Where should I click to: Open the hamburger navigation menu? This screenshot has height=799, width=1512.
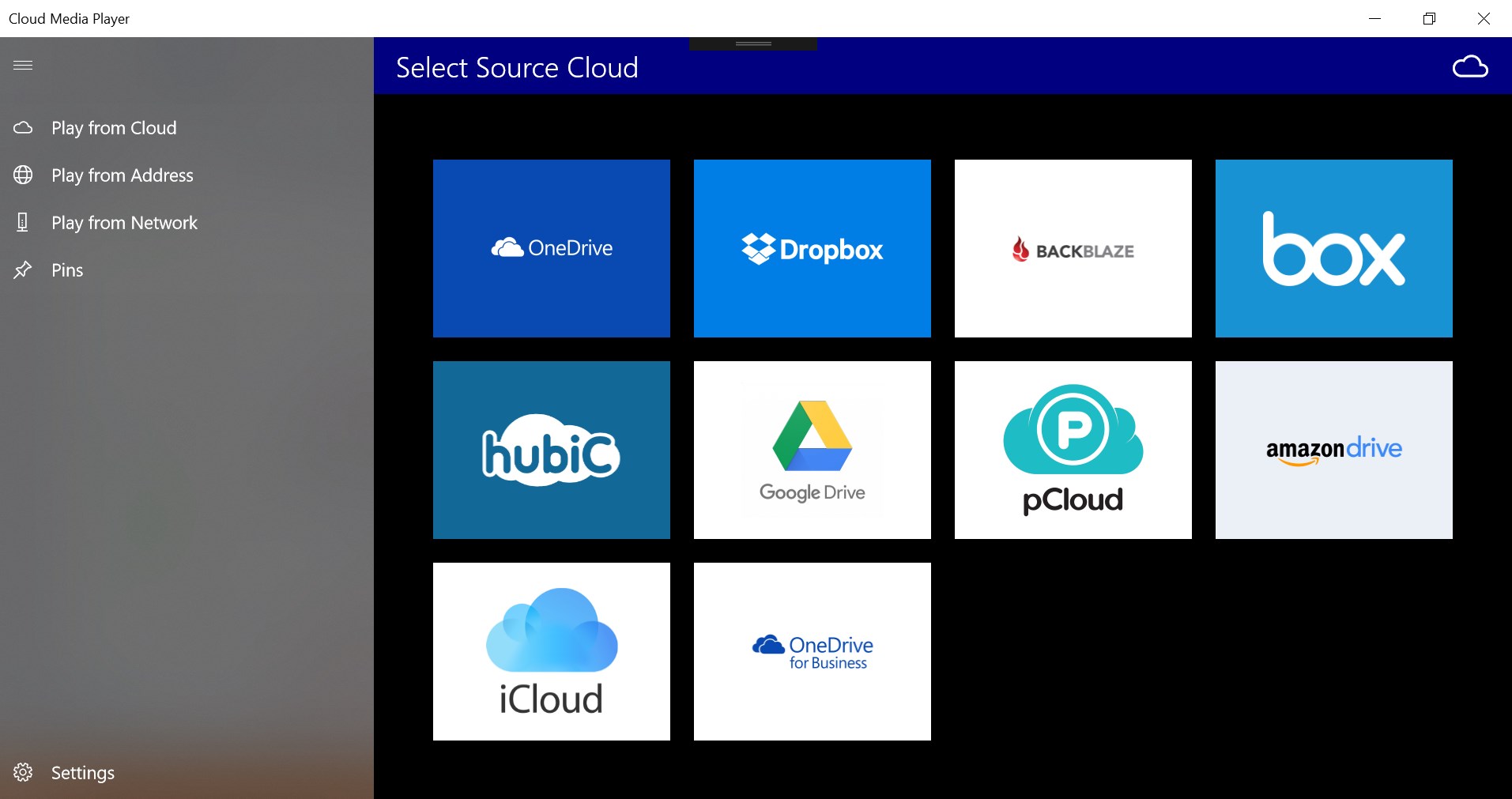pyautogui.click(x=23, y=65)
